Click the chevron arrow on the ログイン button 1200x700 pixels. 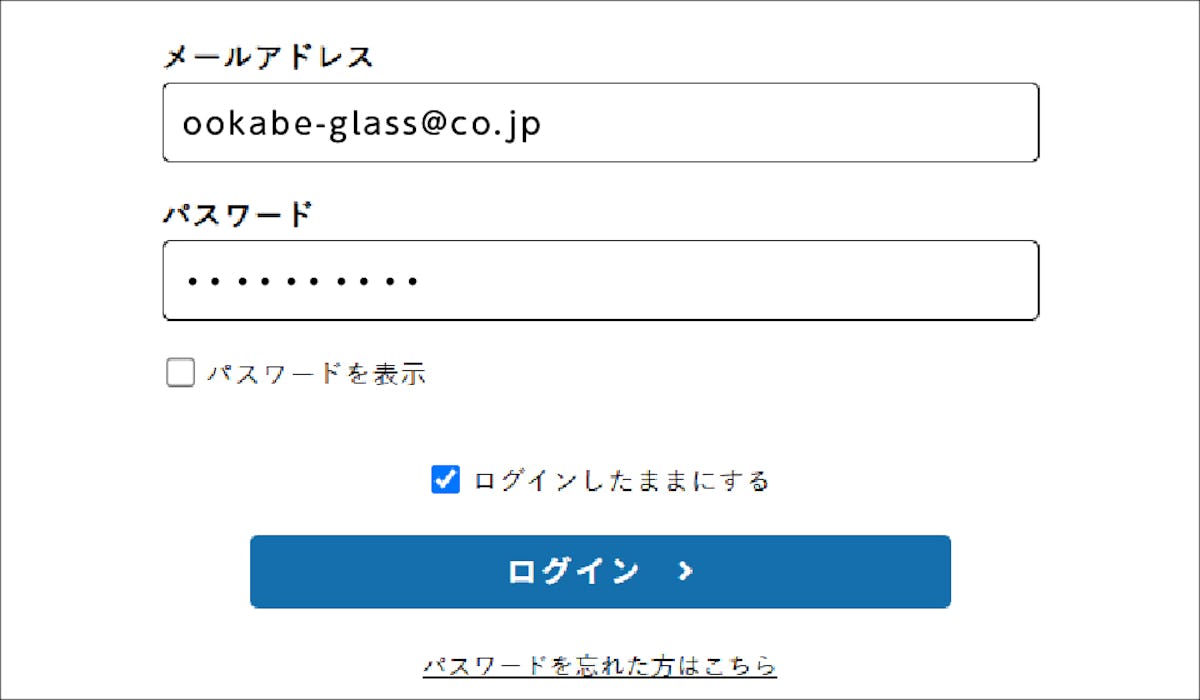tap(685, 571)
